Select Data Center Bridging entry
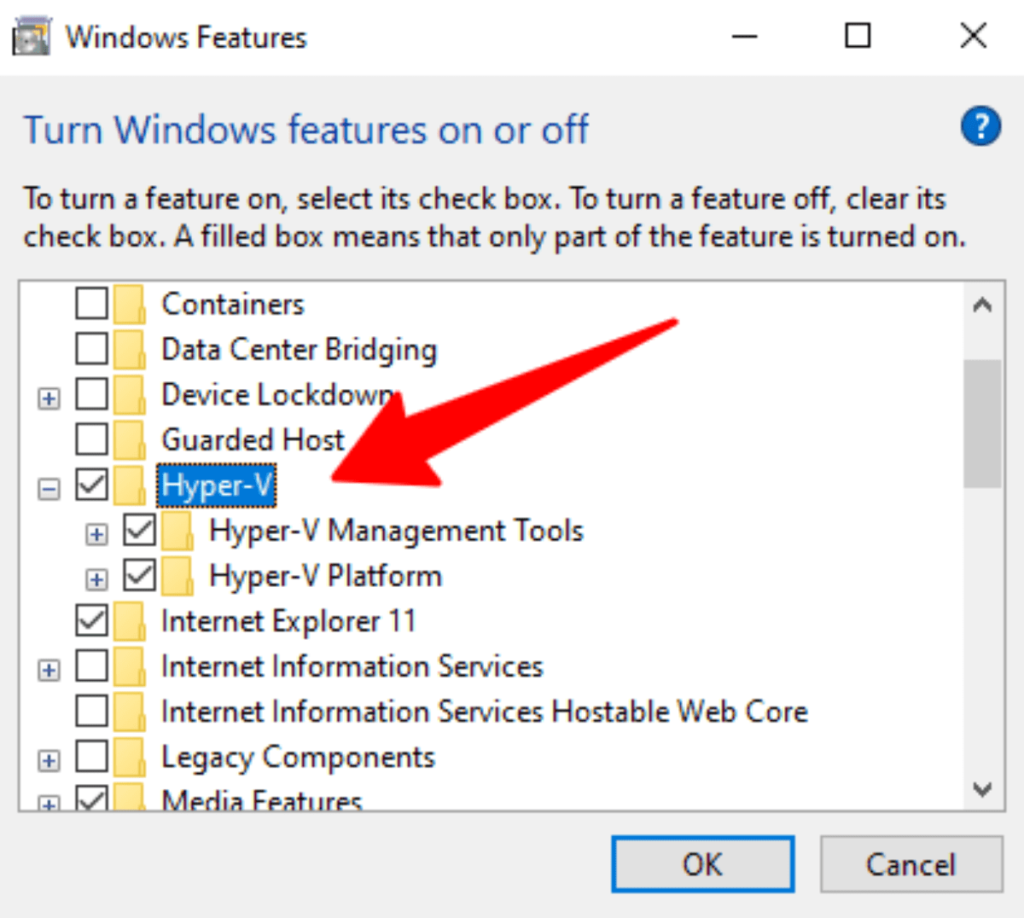Screen dimensions: 1024x918 pyautogui.click(x=299, y=349)
